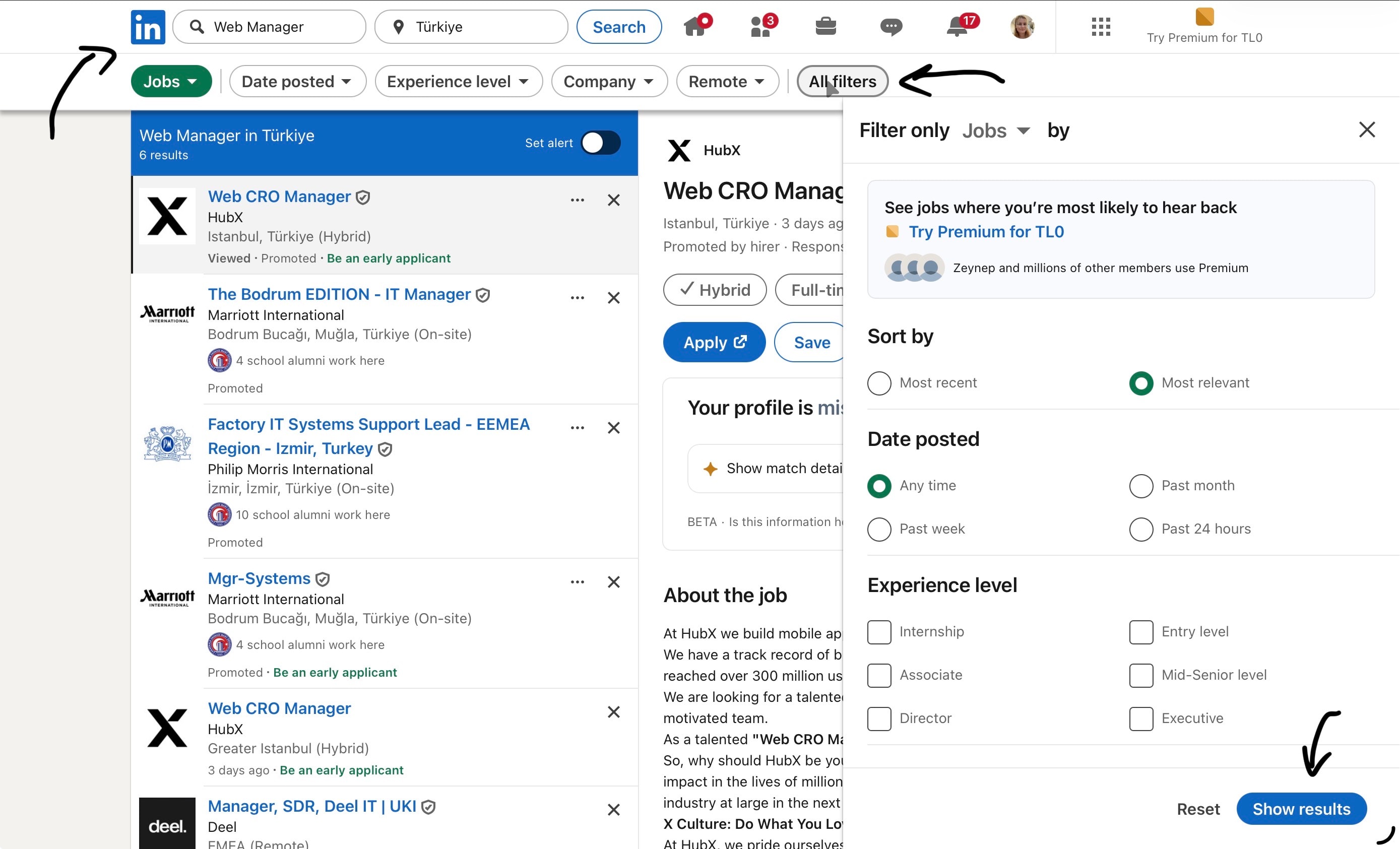Click the Apply button for Web CRO Manager
The height and width of the screenshot is (849, 1400).
pos(714,342)
